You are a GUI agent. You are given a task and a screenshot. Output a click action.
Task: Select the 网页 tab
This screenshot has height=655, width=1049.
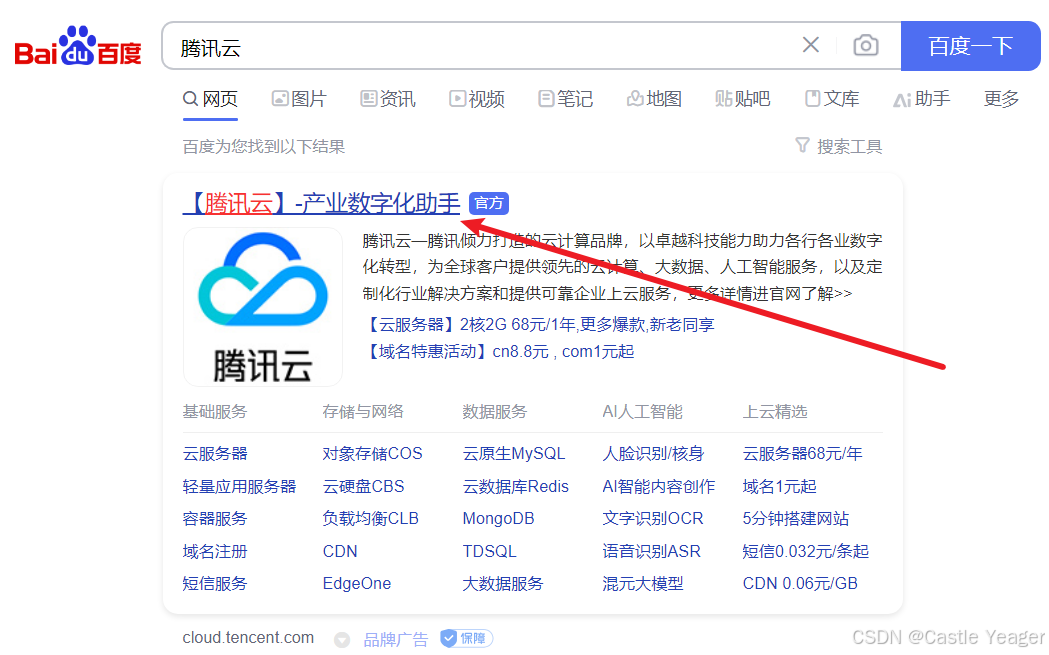(x=210, y=99)
